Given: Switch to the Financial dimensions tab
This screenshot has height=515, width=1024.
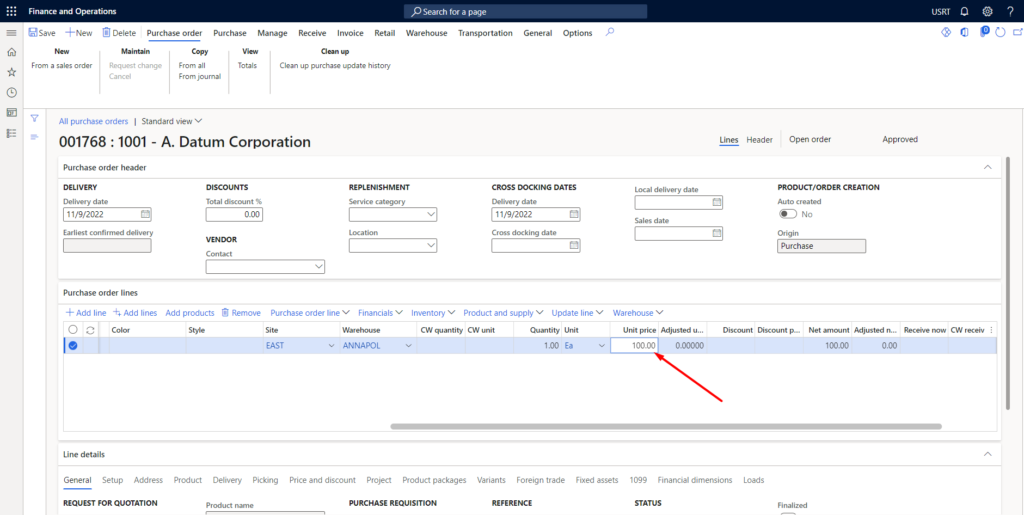Looking at the screenshot, I should 695,480.
